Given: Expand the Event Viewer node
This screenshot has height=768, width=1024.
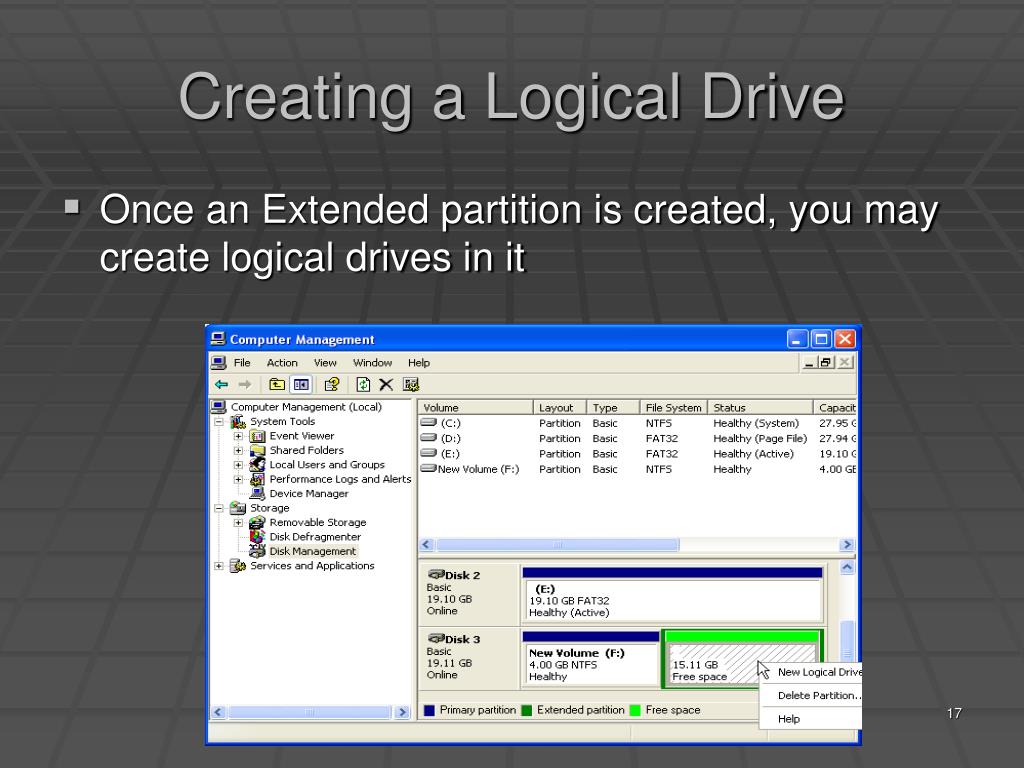Looking at the screenshot, I should [x=238, y=436].
